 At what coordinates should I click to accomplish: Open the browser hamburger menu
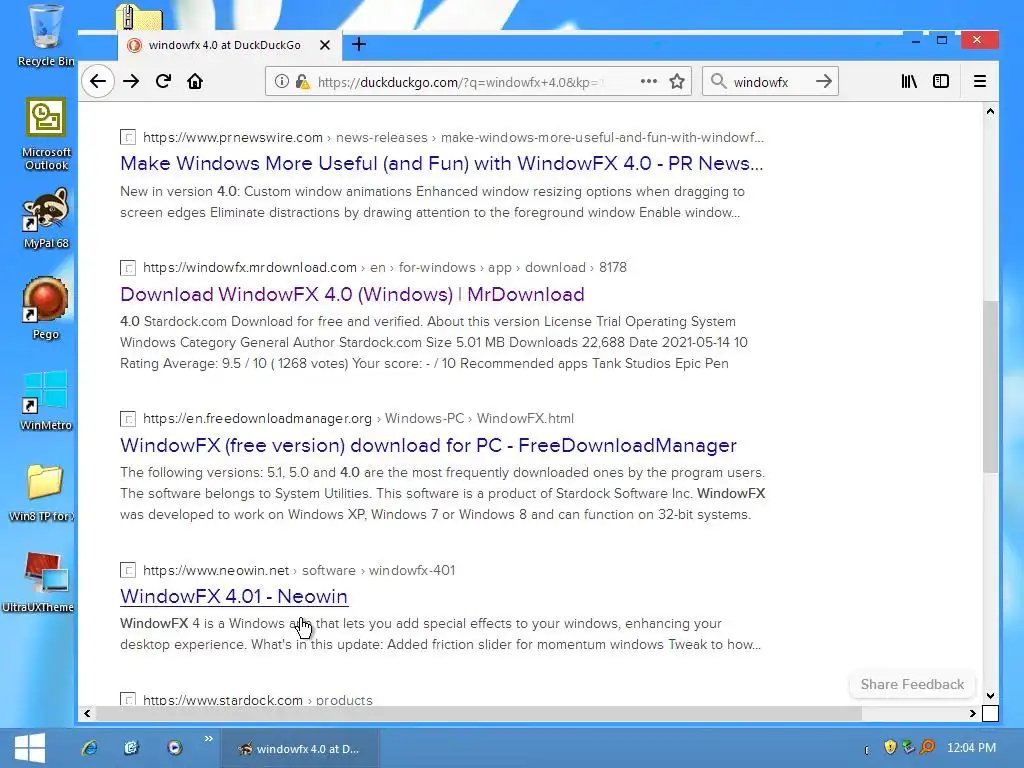(980, 82)
